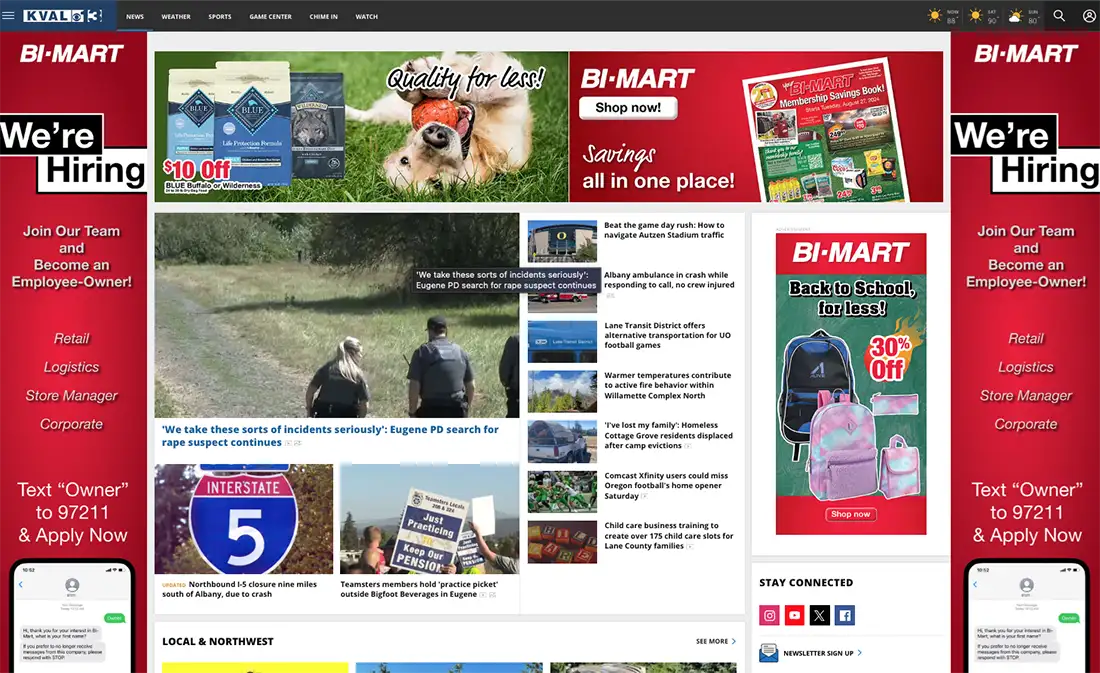The width and height of the screenshot is (1100, 673).
Task: Open the Instagram icon under Stay Connected
Action: coord(770,615)
